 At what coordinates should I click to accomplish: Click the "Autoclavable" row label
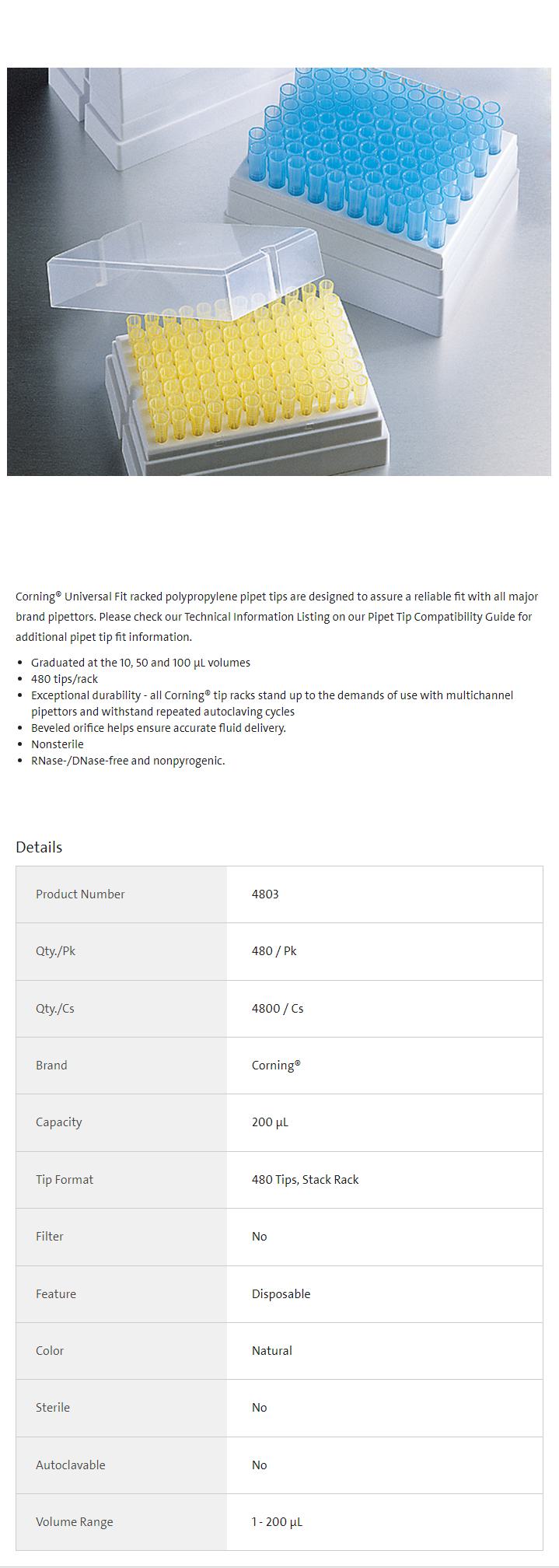[x=70, y=1465]
